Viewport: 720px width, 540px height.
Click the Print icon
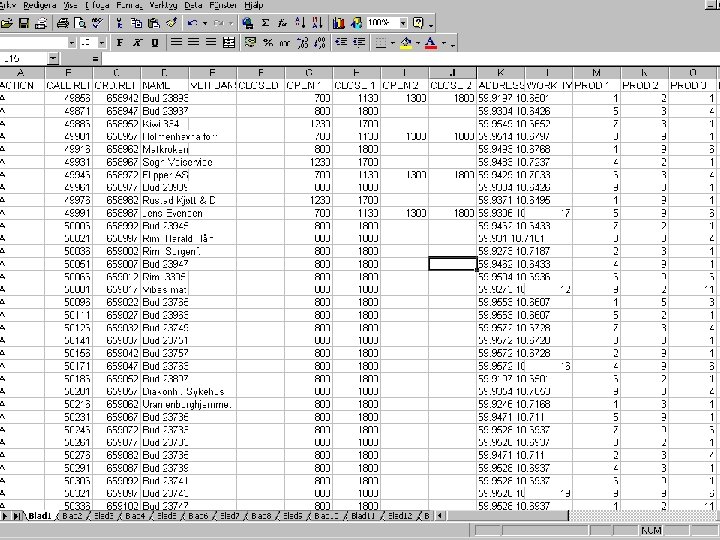pyautogui.click(x=62, y=23)
